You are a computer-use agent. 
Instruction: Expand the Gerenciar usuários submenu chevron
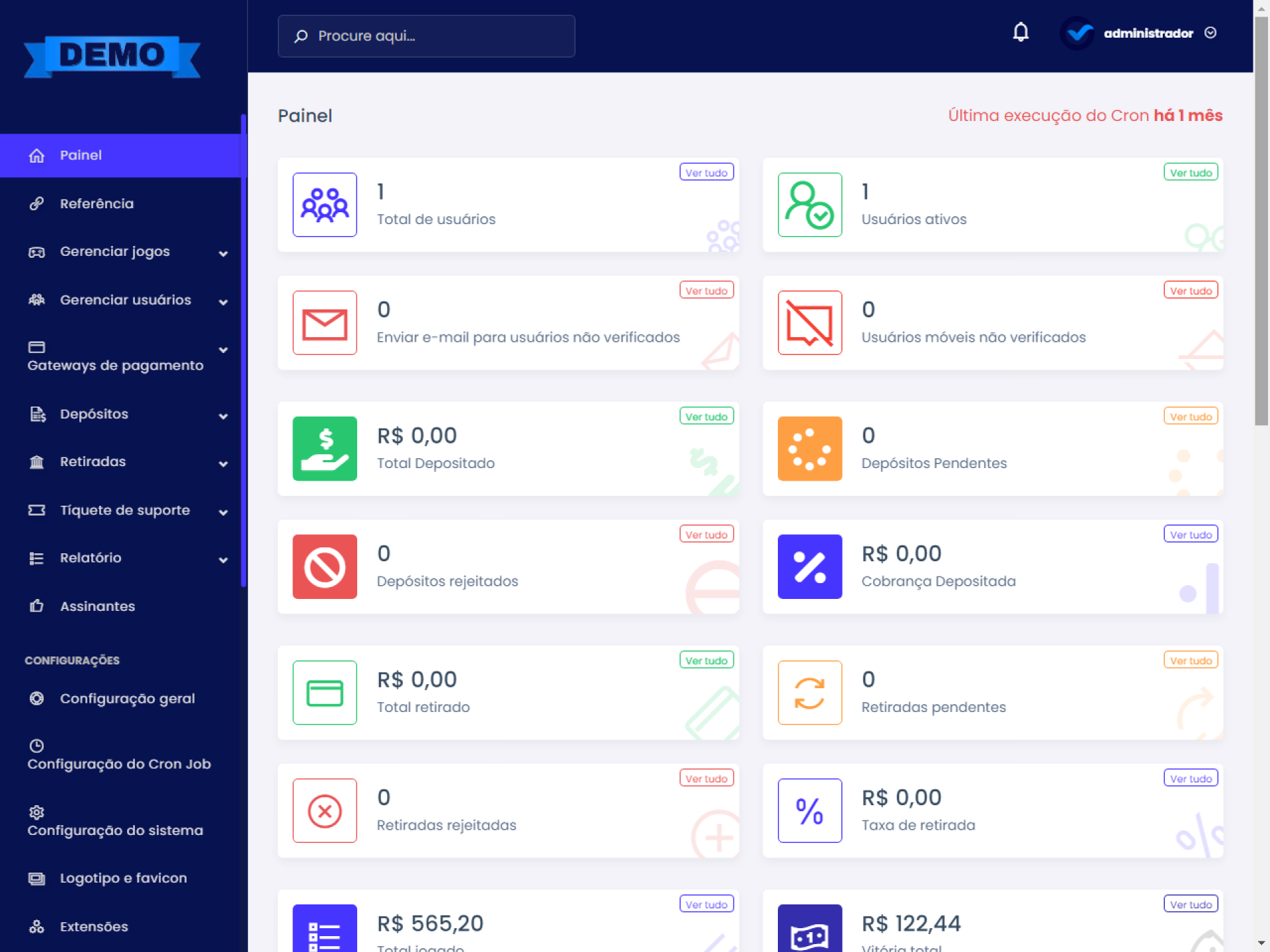[x=224, y=301]
